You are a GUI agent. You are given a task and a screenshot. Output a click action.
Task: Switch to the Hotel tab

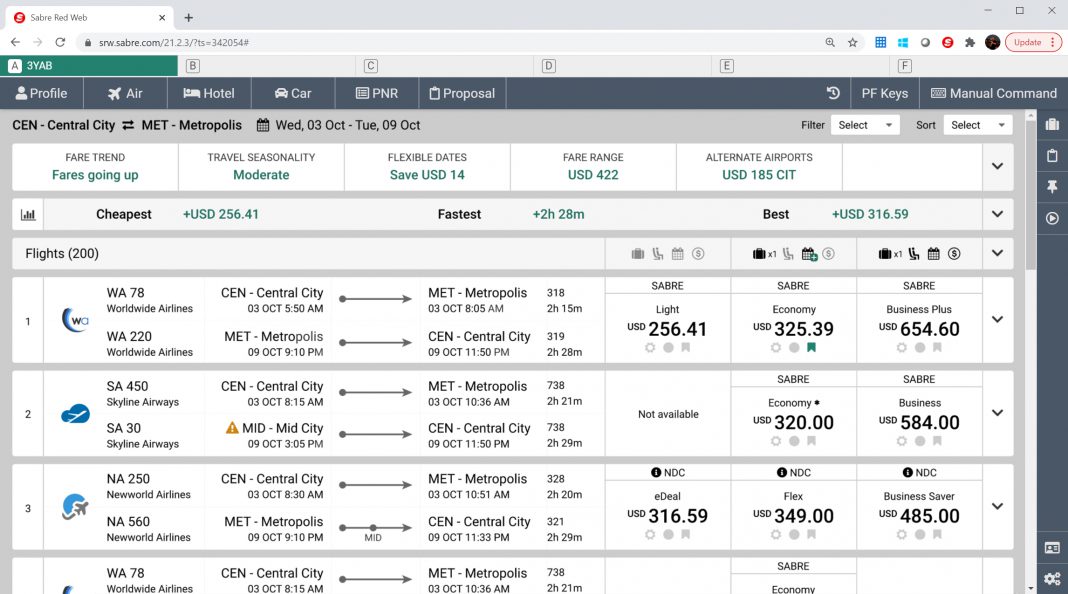pyautogui.click(x=209, y=93)
